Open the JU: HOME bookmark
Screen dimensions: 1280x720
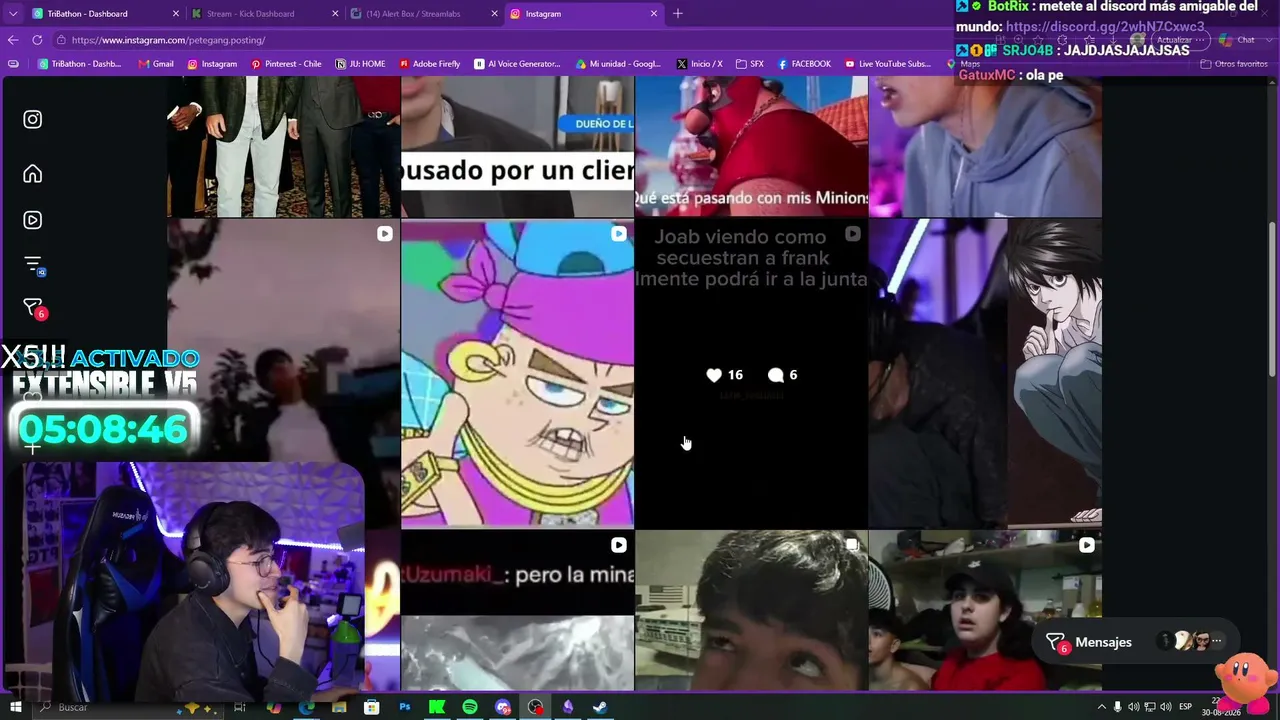(360, 64)
